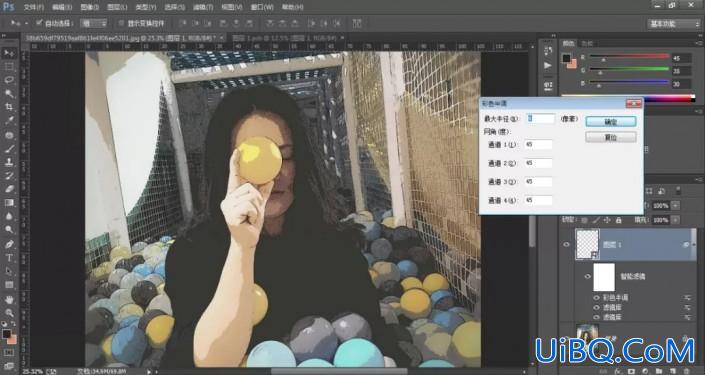Click lock position icon in Layers panel
705x375 pixels.
(607, 220)
